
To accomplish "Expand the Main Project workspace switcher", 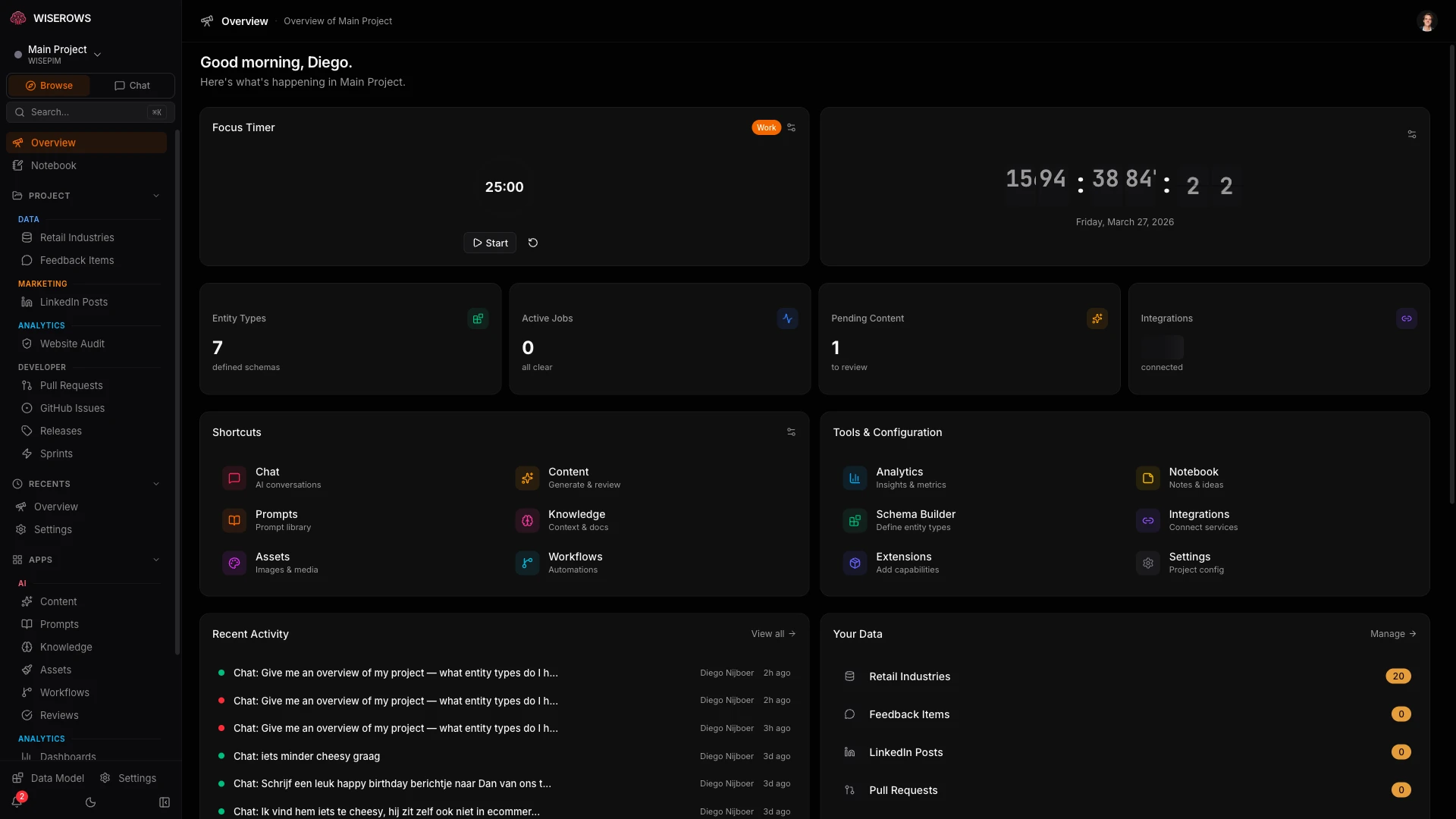I will click(x=97, y=54).
